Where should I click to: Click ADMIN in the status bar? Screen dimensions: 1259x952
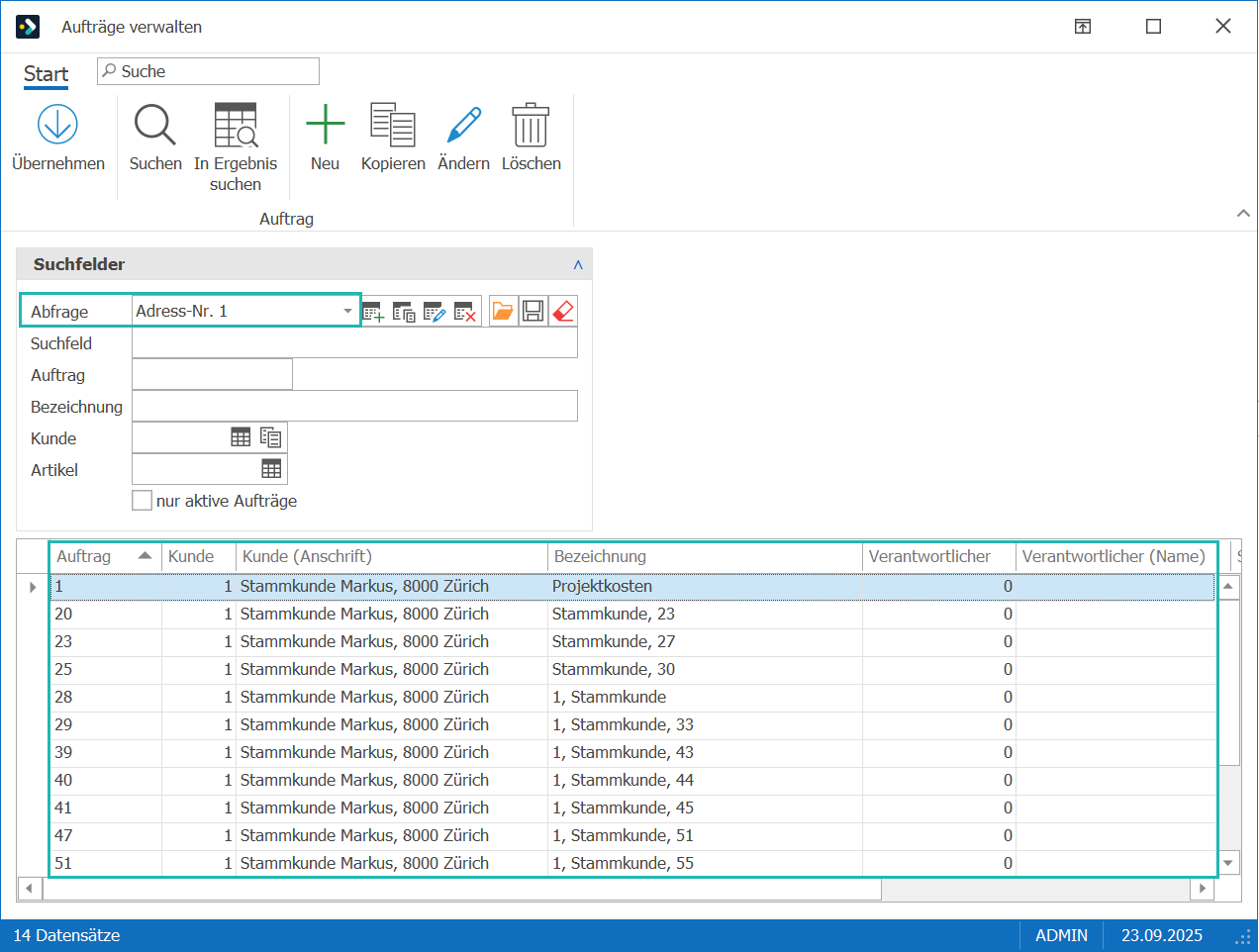pos(1061,935)
